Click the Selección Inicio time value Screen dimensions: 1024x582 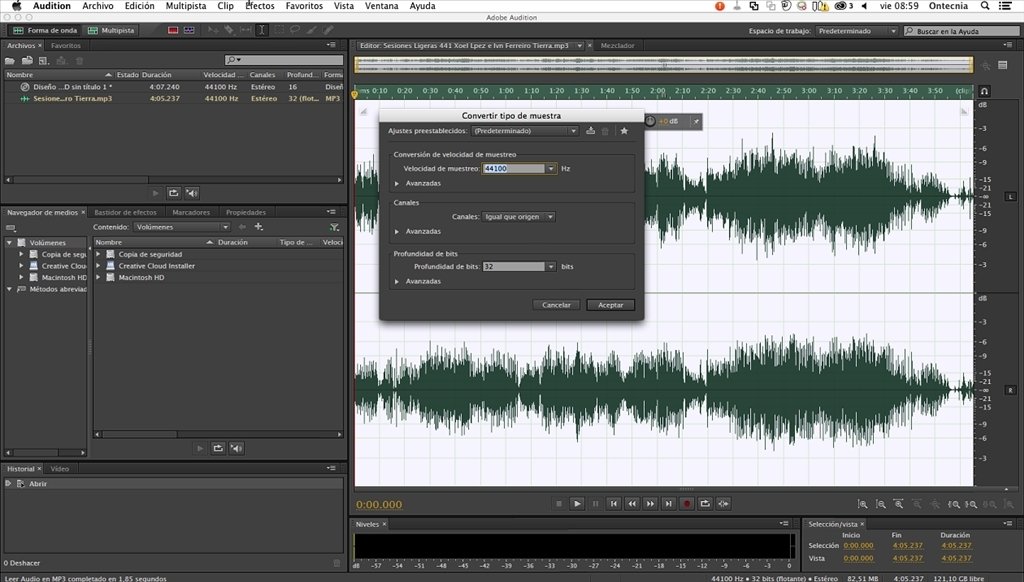click(x=858, y=545)
